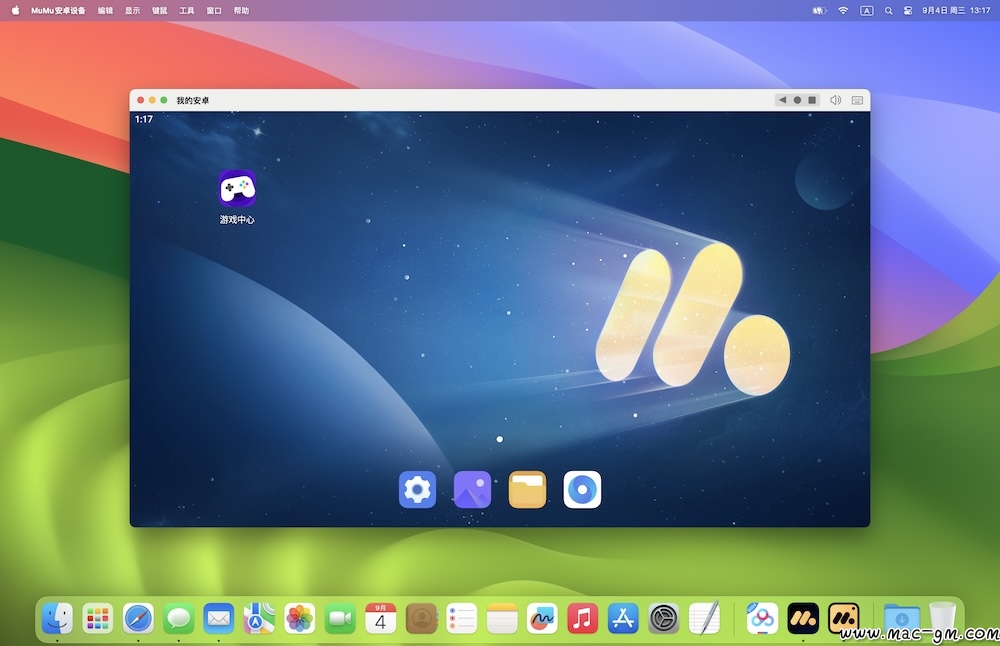Click the input source A icon
This screenshot has width=1000, height=646.
point(867,11)
